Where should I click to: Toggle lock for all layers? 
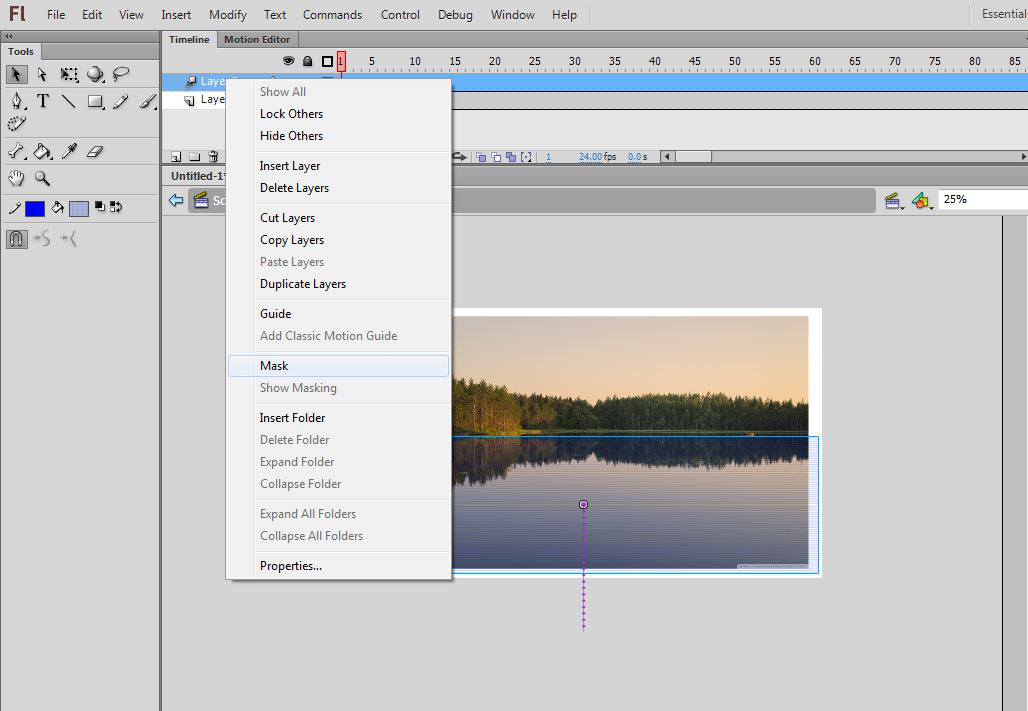[x=307, y=61]
